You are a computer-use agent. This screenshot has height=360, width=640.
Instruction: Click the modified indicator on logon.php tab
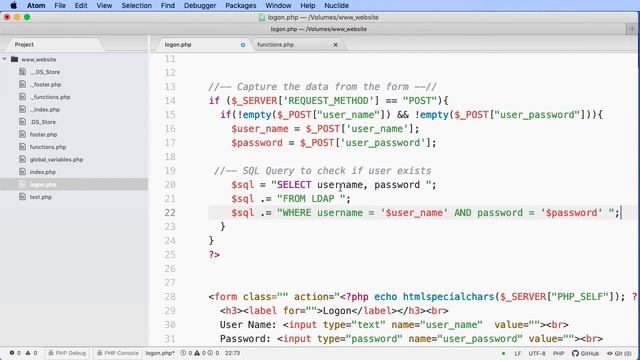click(x=243, y=45)
